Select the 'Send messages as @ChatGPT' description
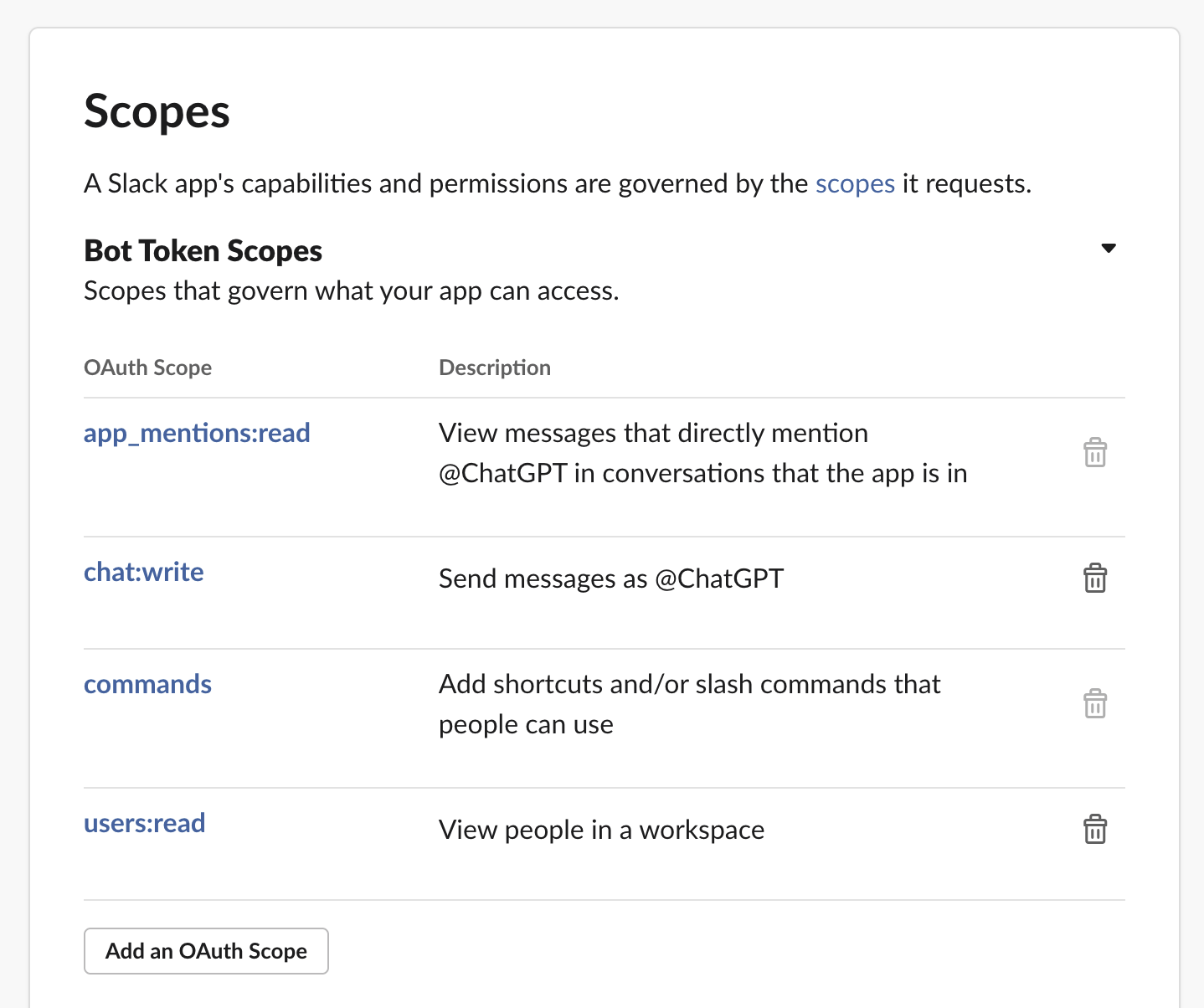 (611, 578)
